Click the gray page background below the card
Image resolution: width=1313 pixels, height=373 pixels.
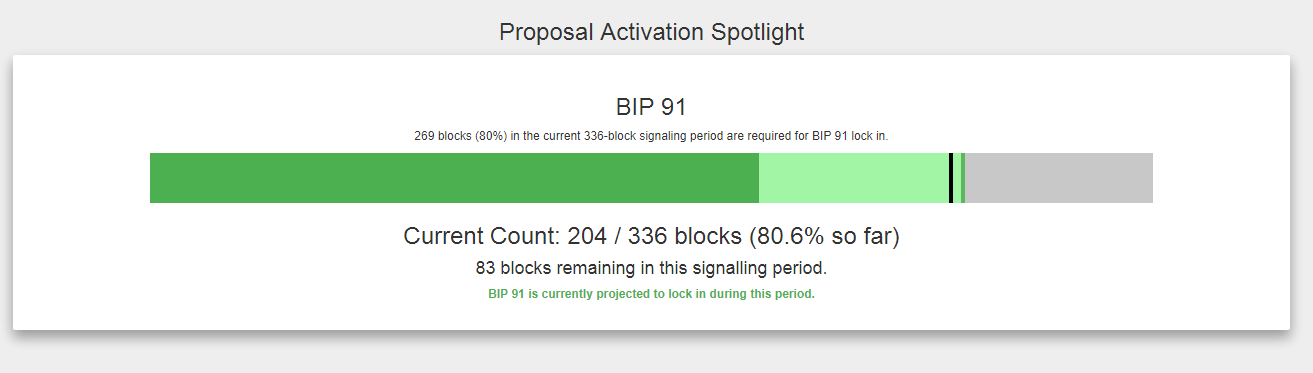tap(650, 355)
